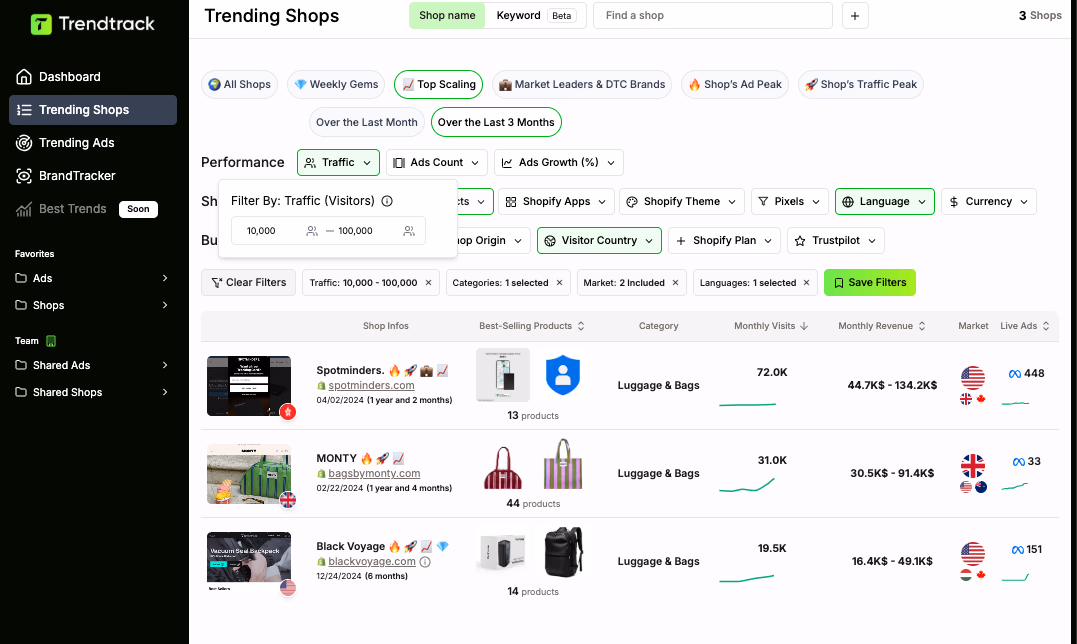This screenshot has height=644, width=1077.
Task: Click the Meta icon for Spotminders' 448 ads
Action: pos(1014,373)
